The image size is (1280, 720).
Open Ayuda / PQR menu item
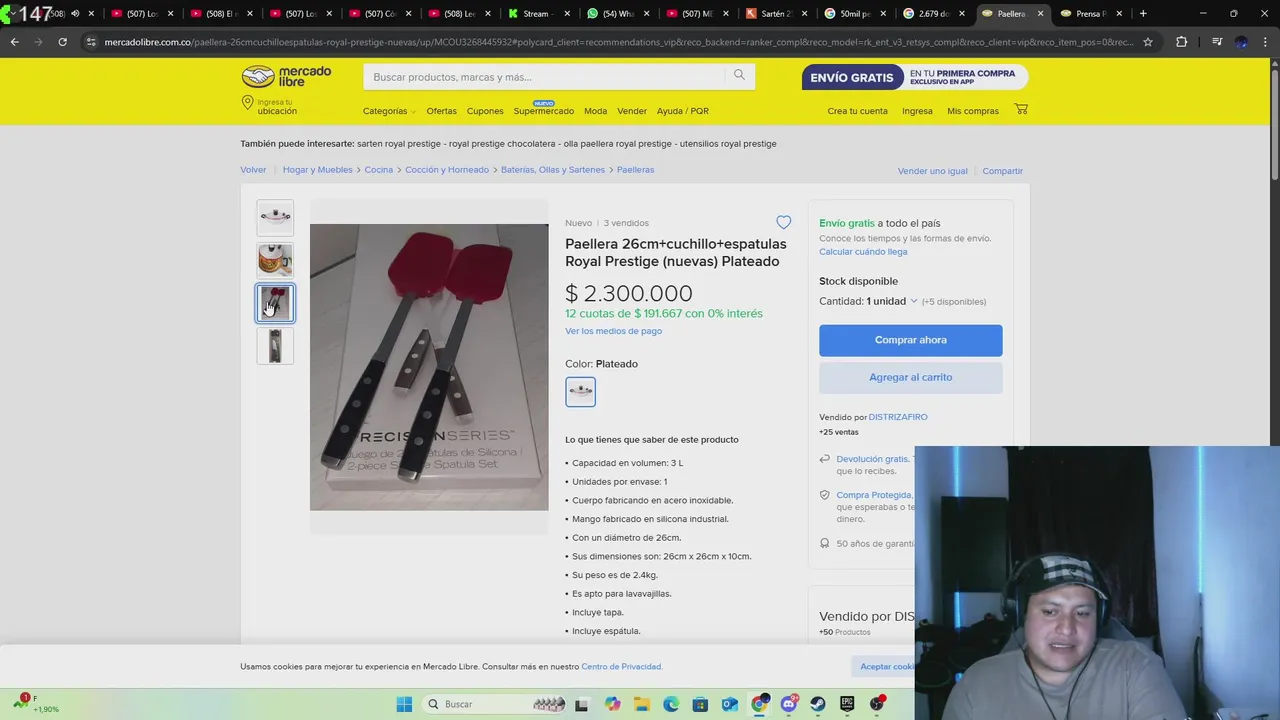pyautogui.click(x=683, y=111)
